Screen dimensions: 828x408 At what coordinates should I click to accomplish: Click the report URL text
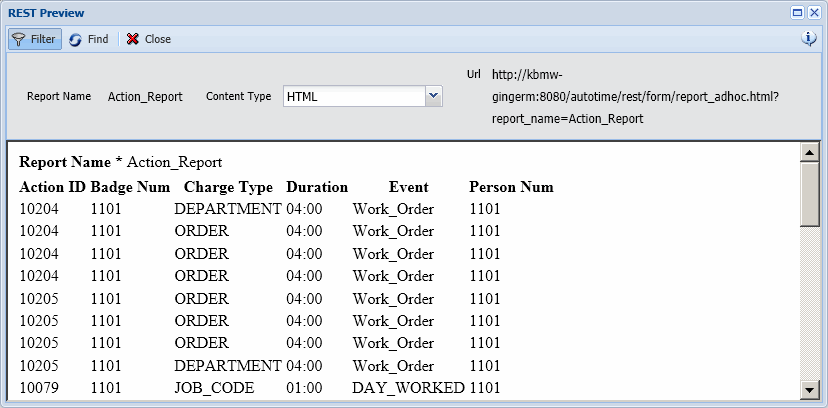click(635, 96)
